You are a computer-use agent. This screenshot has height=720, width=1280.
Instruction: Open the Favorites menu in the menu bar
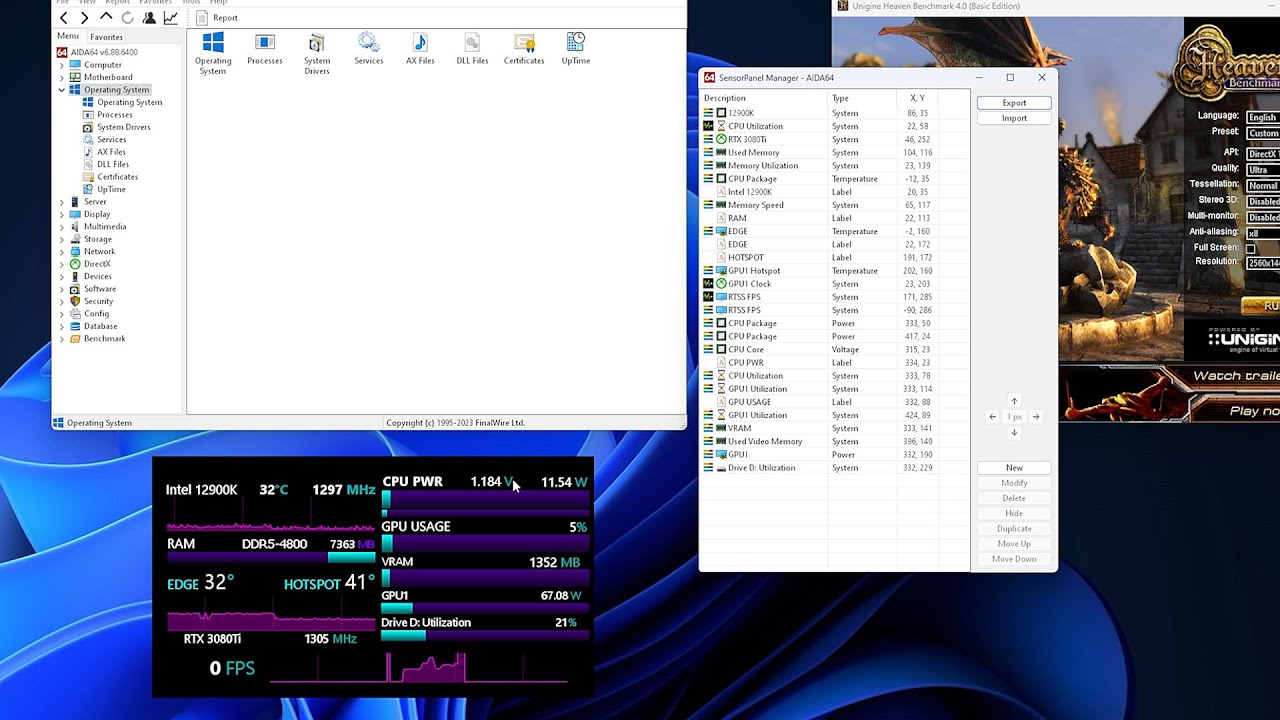tap(155, 2)
